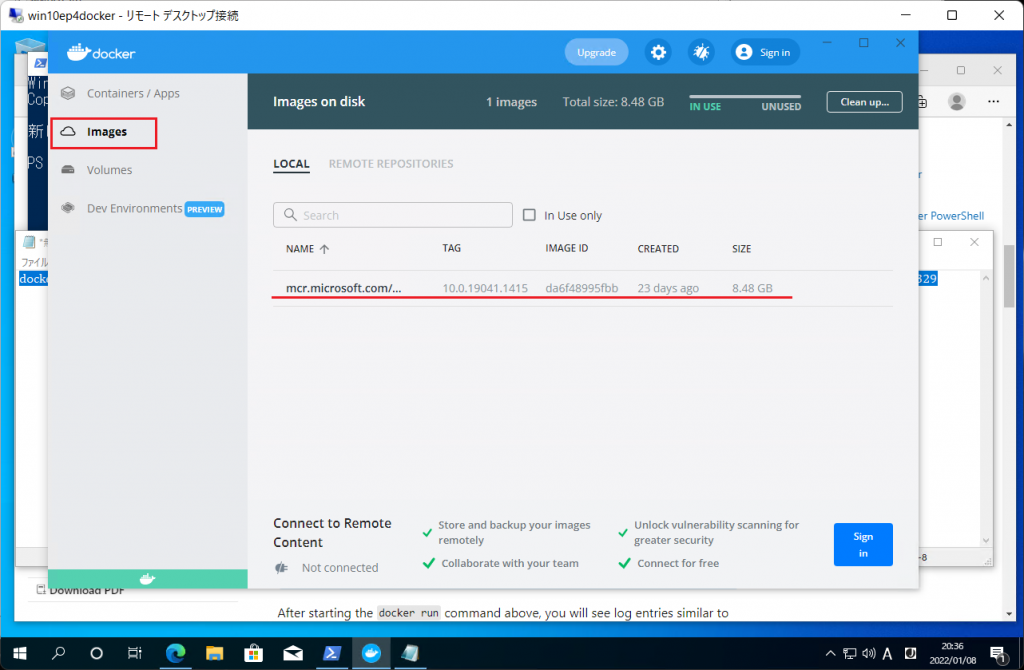The image size is (1024, 670).
Task: Switch to Notepad on taskbar
Action: point(410,653)
